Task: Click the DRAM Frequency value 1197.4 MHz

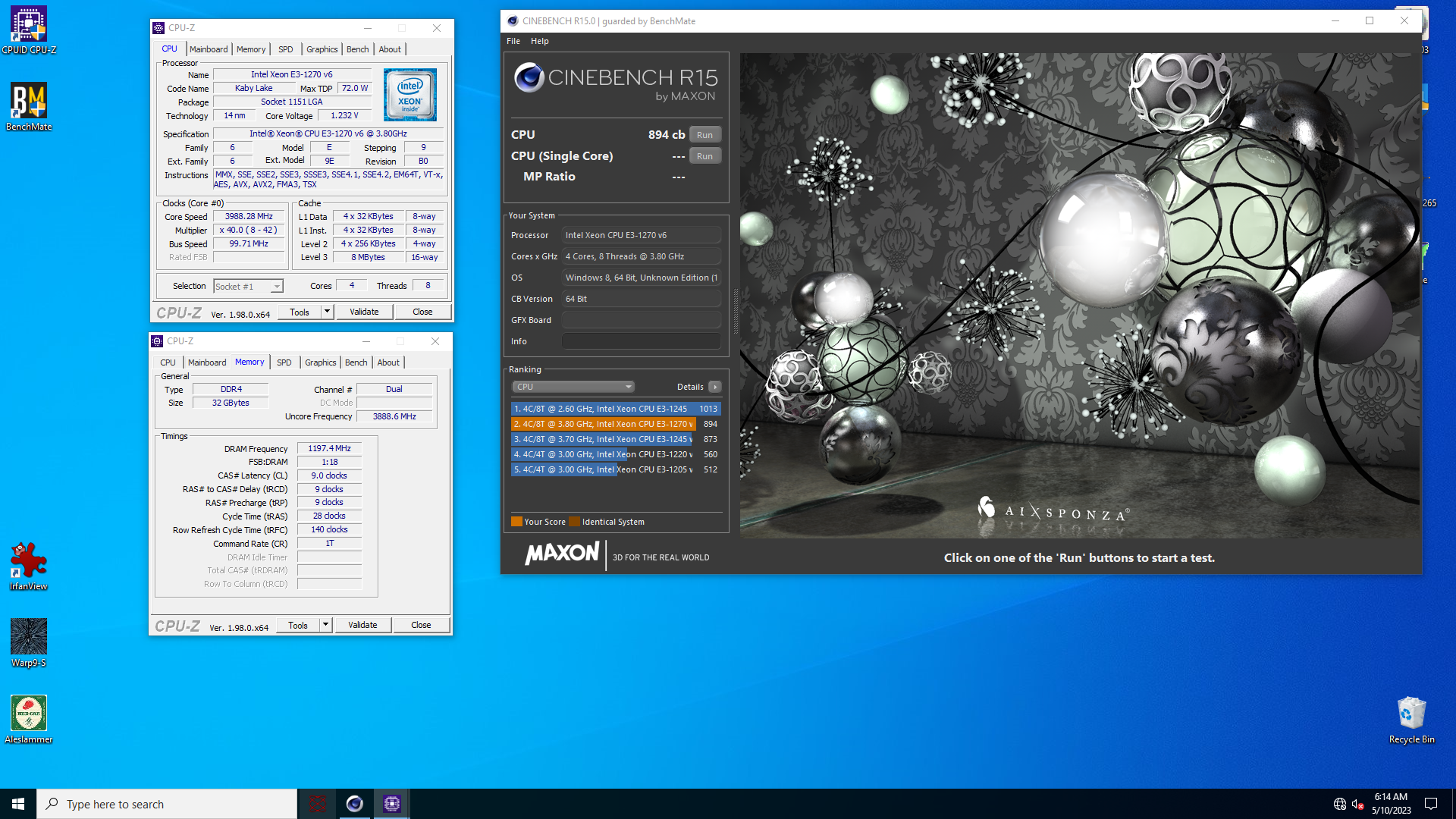Action: [x=330, y=449]
